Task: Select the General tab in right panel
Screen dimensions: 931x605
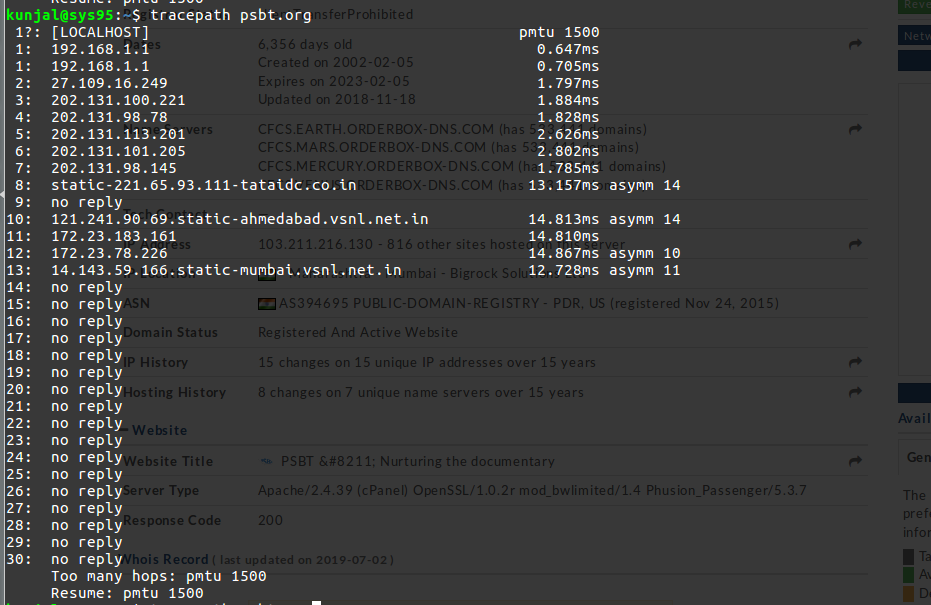Action: click(917, 457)
